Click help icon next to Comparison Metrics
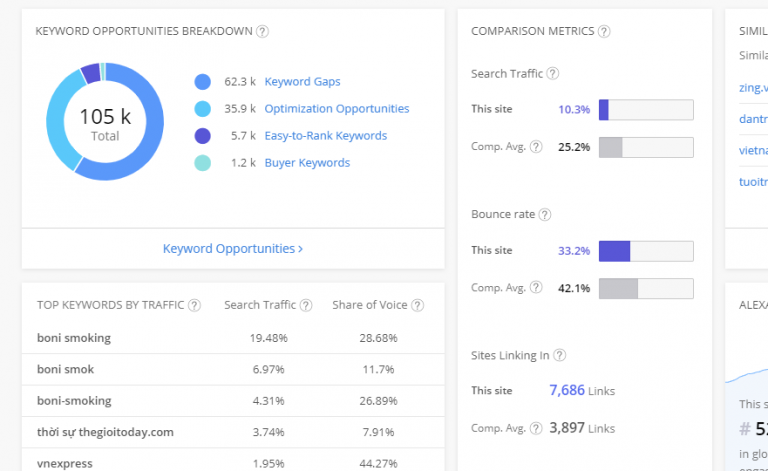 point(604,31)
